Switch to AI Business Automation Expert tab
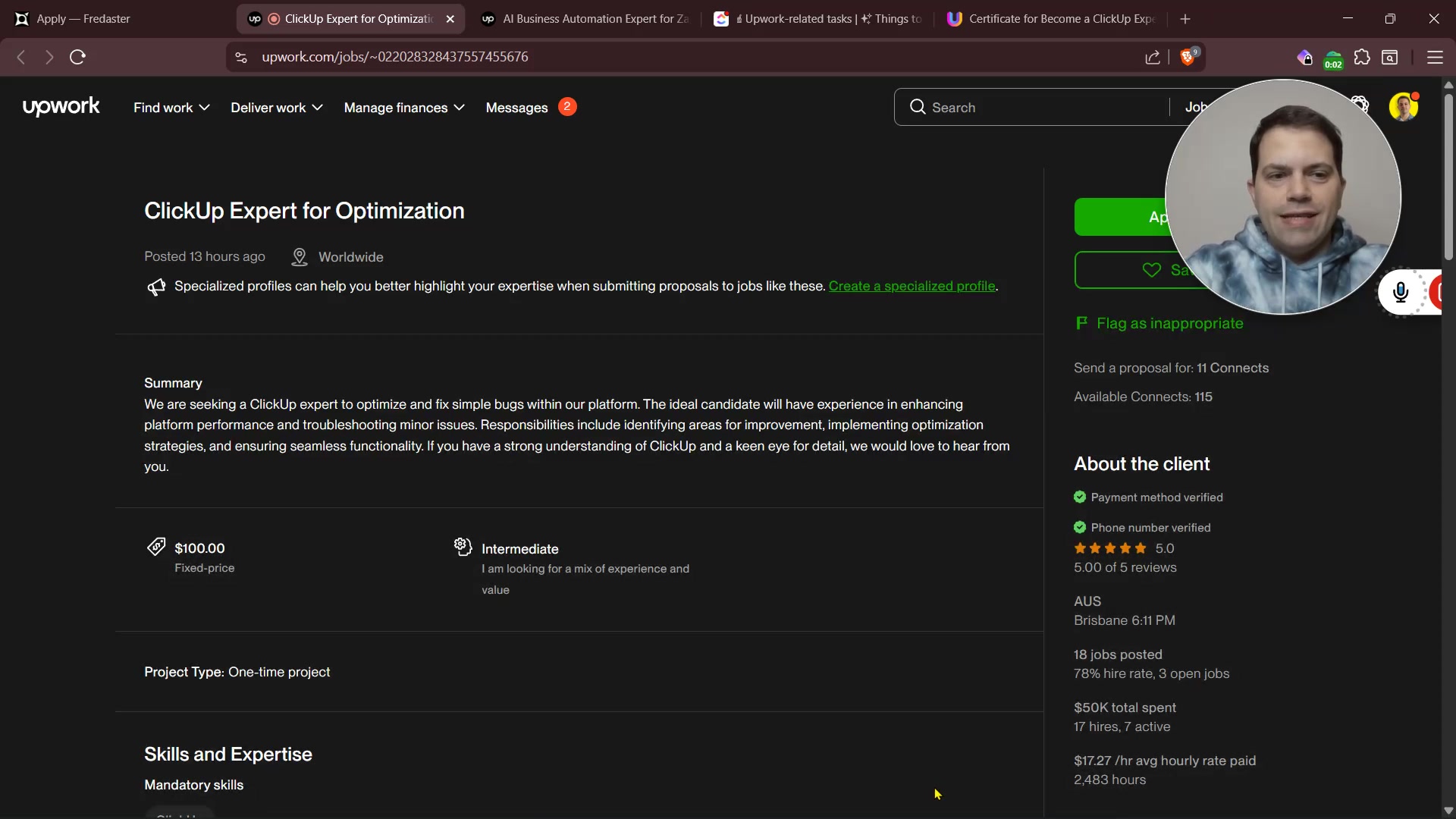 pos(587,19)
